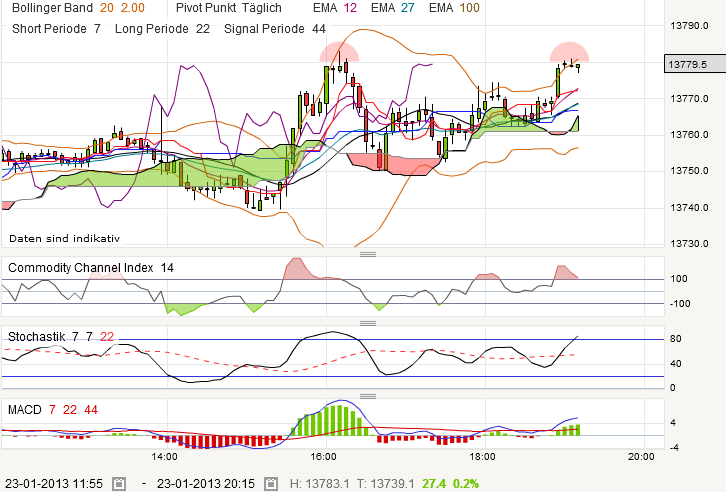Grab the divider handle above MACD panel
The width and height of the screenshot is (726, 492).
(368, 396)
